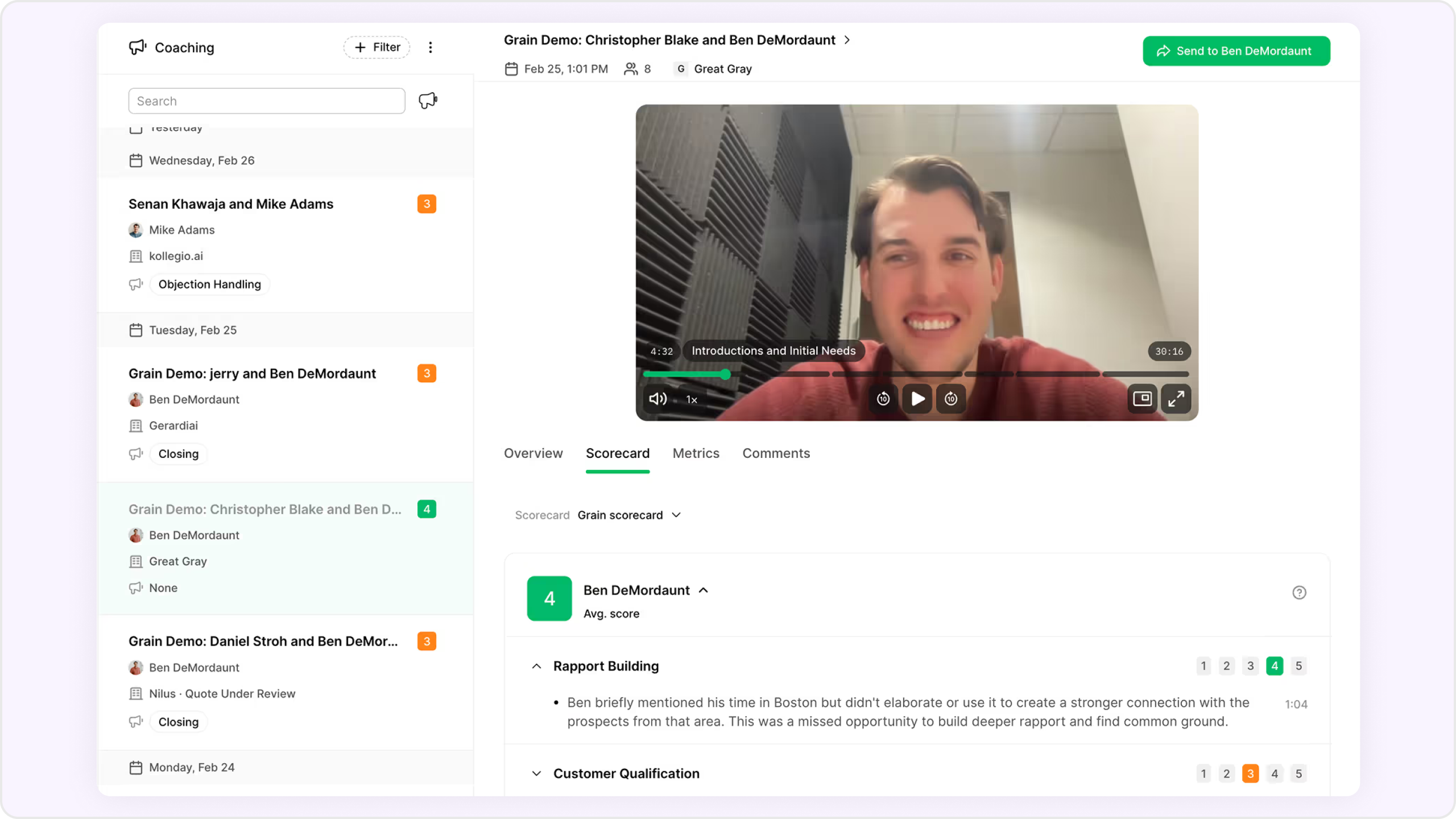The image size is (1456, 819).
Task: Open picture-in-picture video mode
Action: coord(1142,399)
